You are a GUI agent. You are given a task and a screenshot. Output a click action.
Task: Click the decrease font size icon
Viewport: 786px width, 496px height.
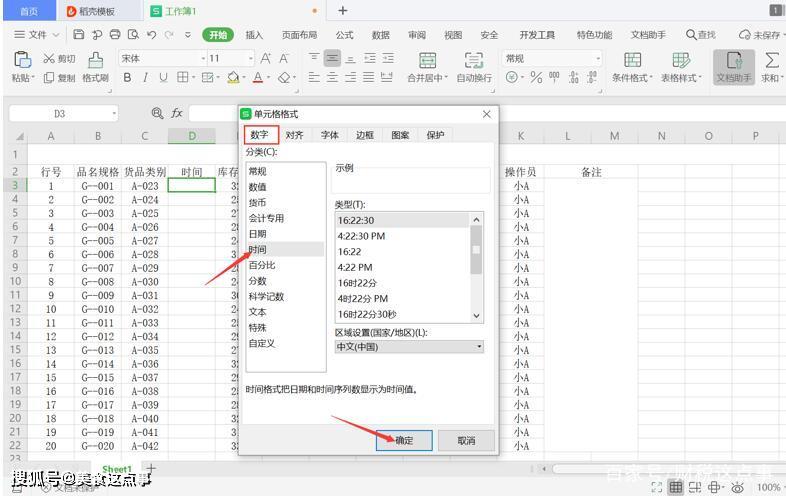pos(284,59)
